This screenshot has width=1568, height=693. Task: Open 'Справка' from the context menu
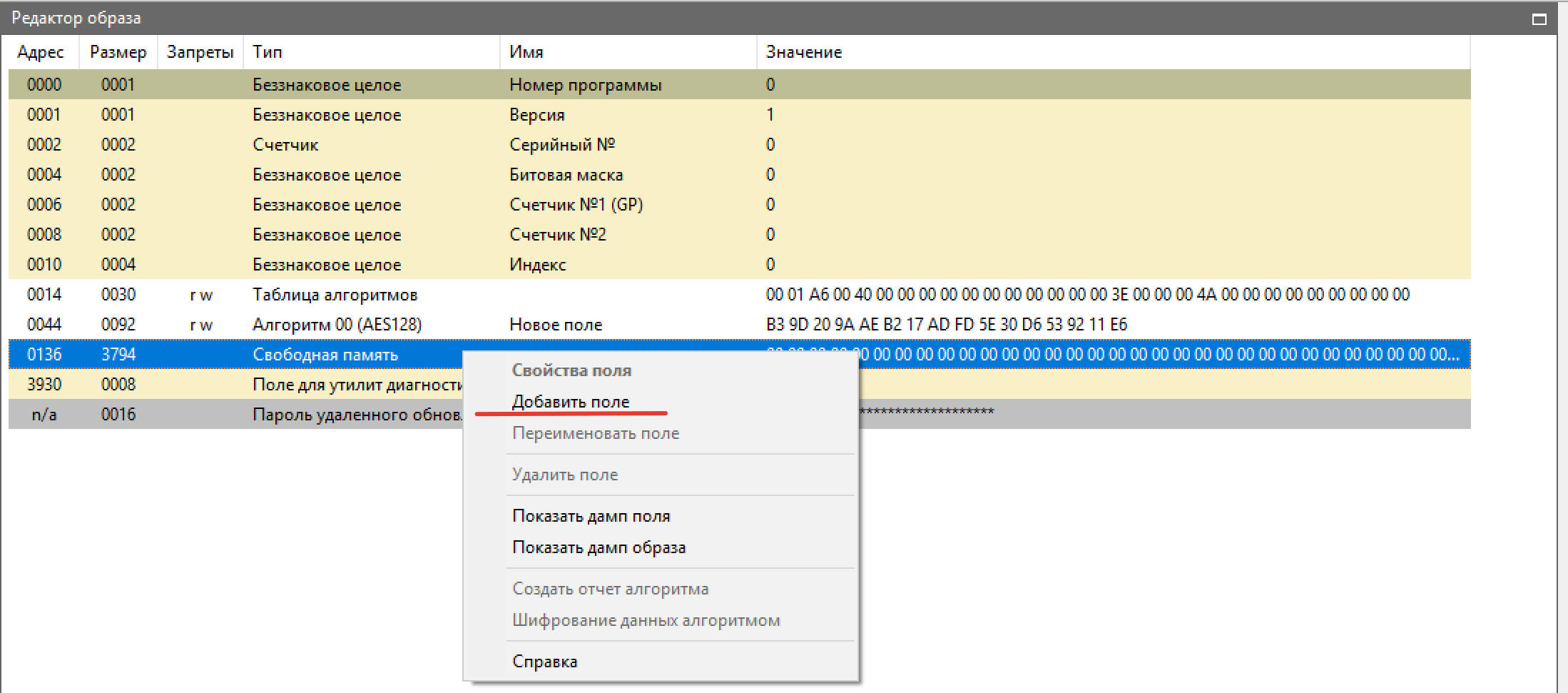[544, 662]
